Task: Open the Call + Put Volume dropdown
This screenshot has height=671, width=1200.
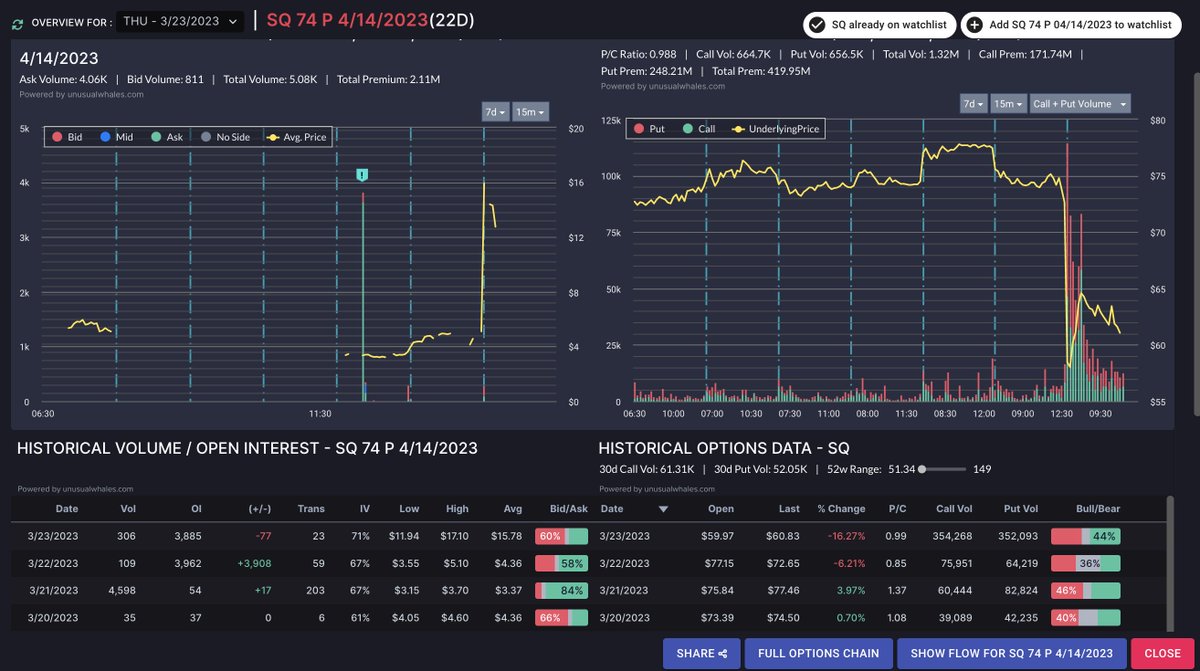Action: (x=1080, y=104)
